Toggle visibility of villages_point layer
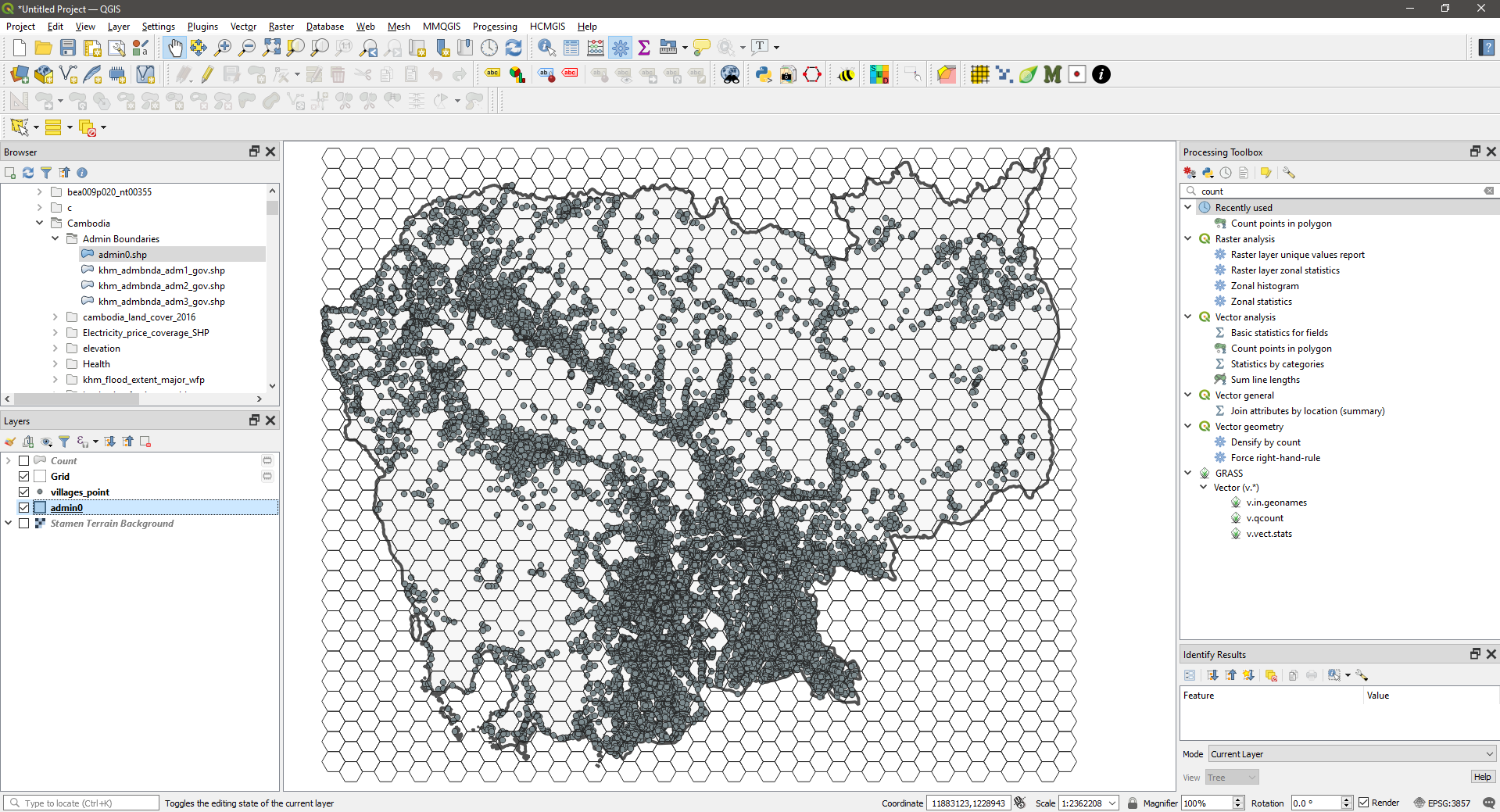The width and height of the screenshot is (1500, 812). click(24, 492)
